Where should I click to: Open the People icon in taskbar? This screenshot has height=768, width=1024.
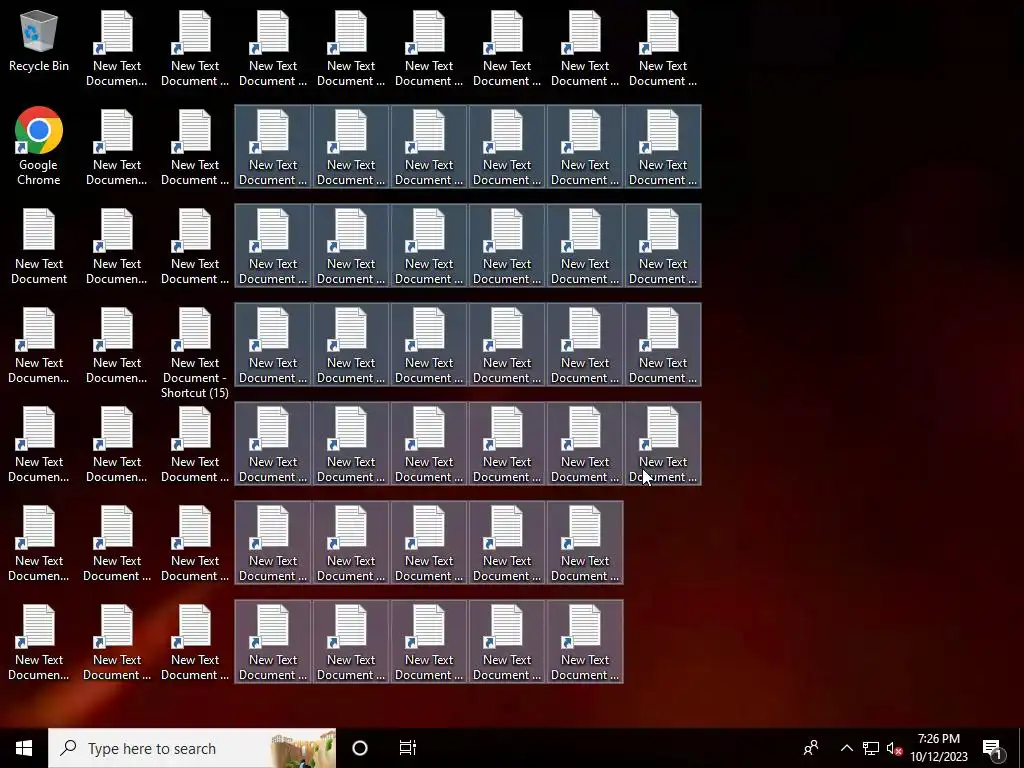811,748
